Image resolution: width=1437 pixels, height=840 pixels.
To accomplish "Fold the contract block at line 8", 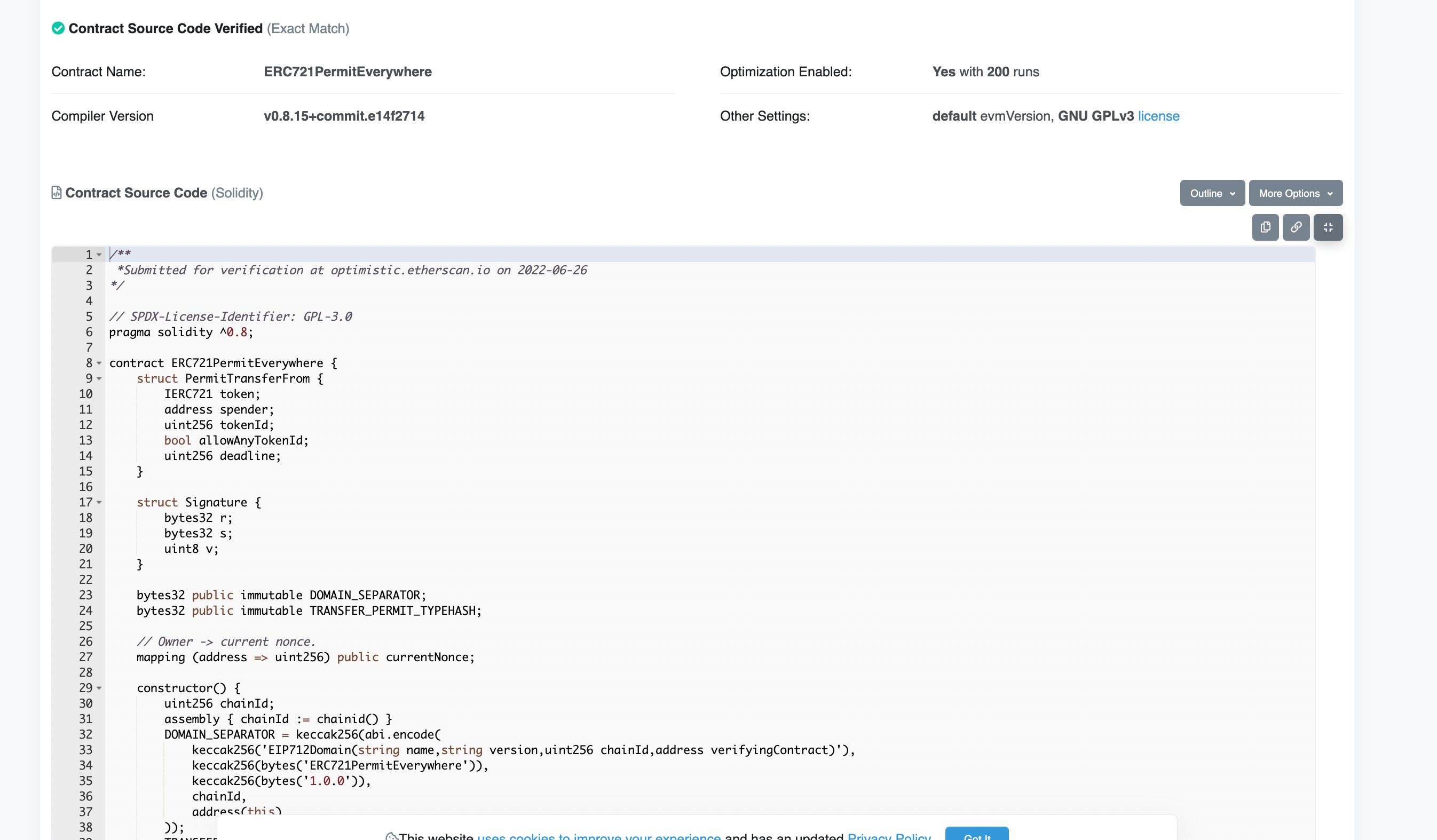I will (99, 363).
